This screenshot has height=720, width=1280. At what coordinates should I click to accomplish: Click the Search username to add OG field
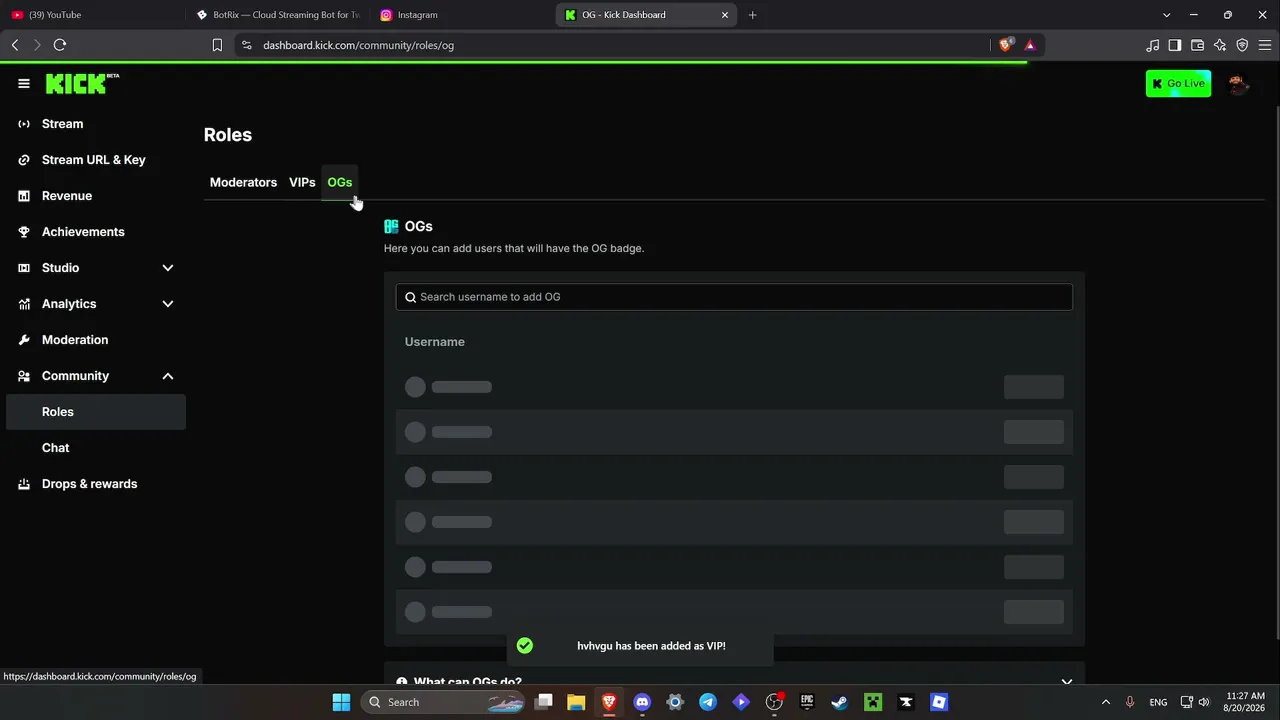734,297
